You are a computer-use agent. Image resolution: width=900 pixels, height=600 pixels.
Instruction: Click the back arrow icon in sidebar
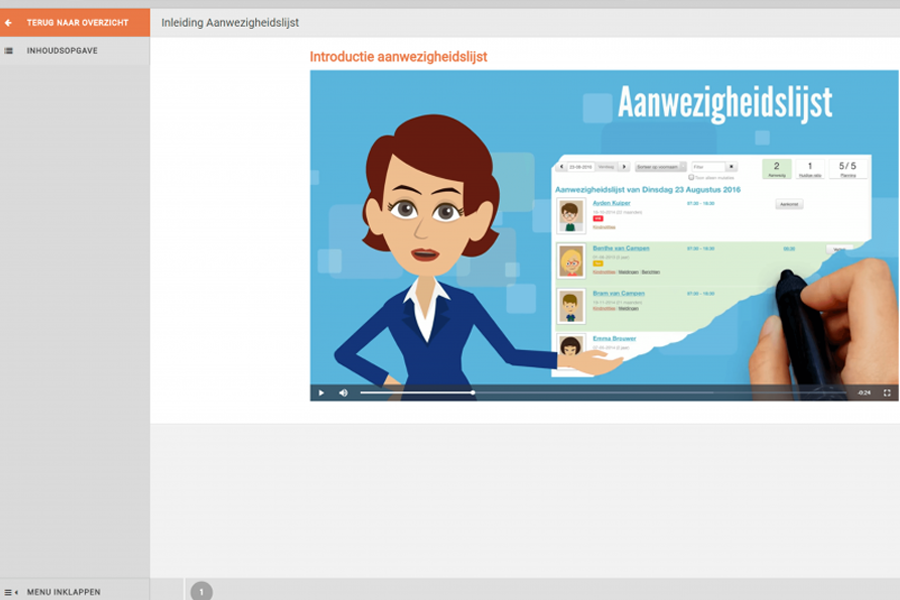click(x=9, y=22)
